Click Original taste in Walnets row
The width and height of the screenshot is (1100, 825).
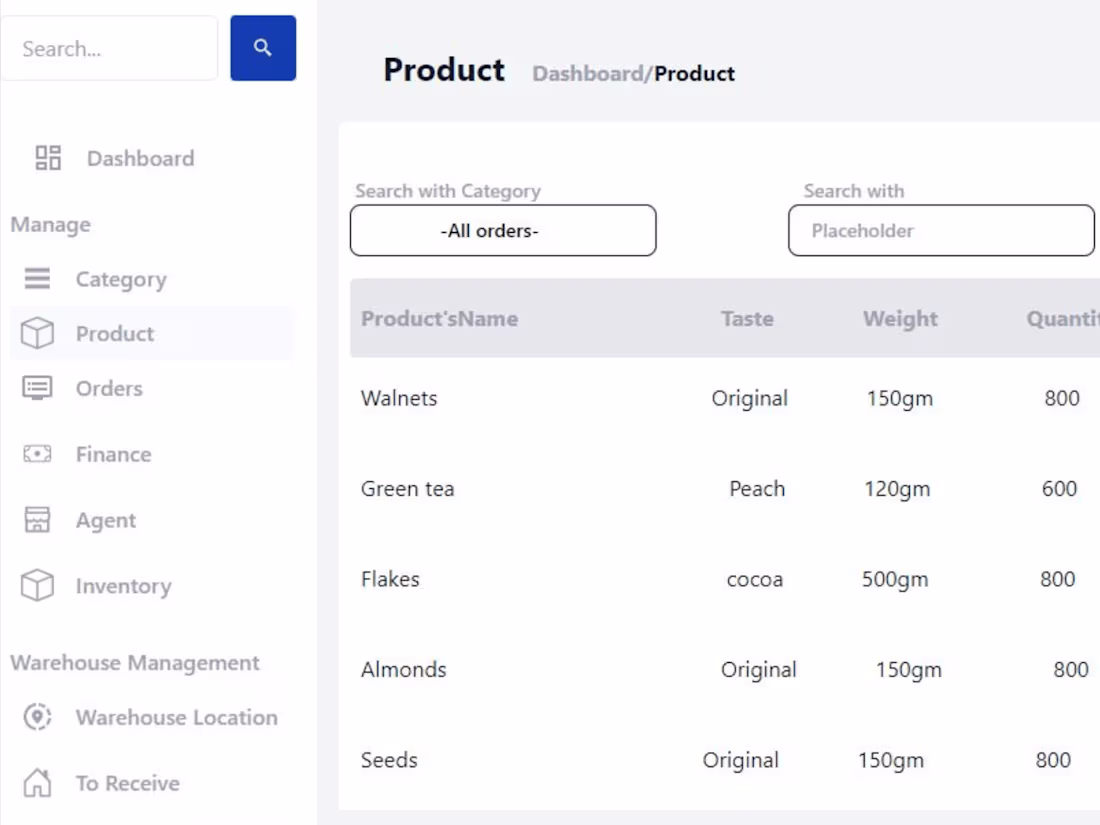point(750,398)
